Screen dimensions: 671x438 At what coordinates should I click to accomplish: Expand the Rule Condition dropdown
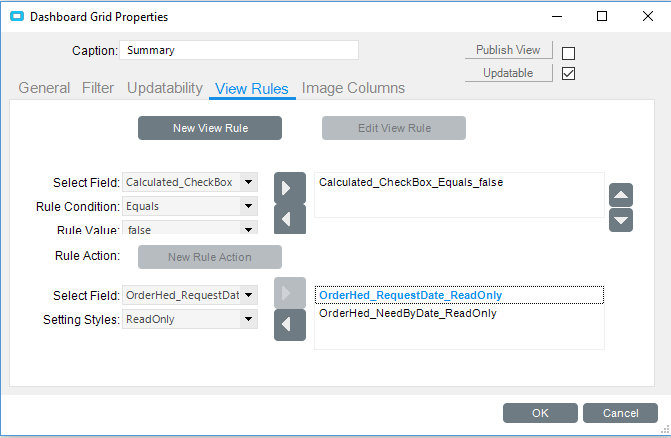pos(248,206)
